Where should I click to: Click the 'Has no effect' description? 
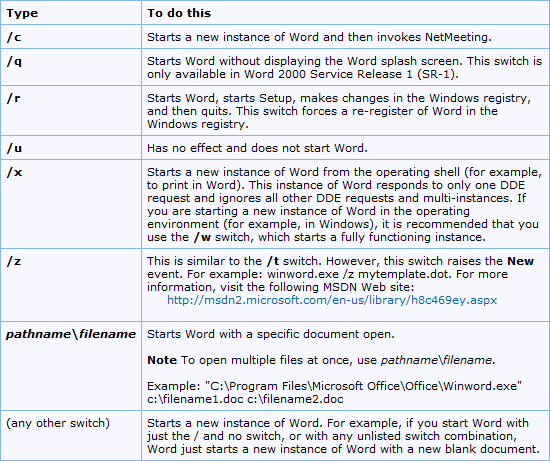tap(257, 148)
